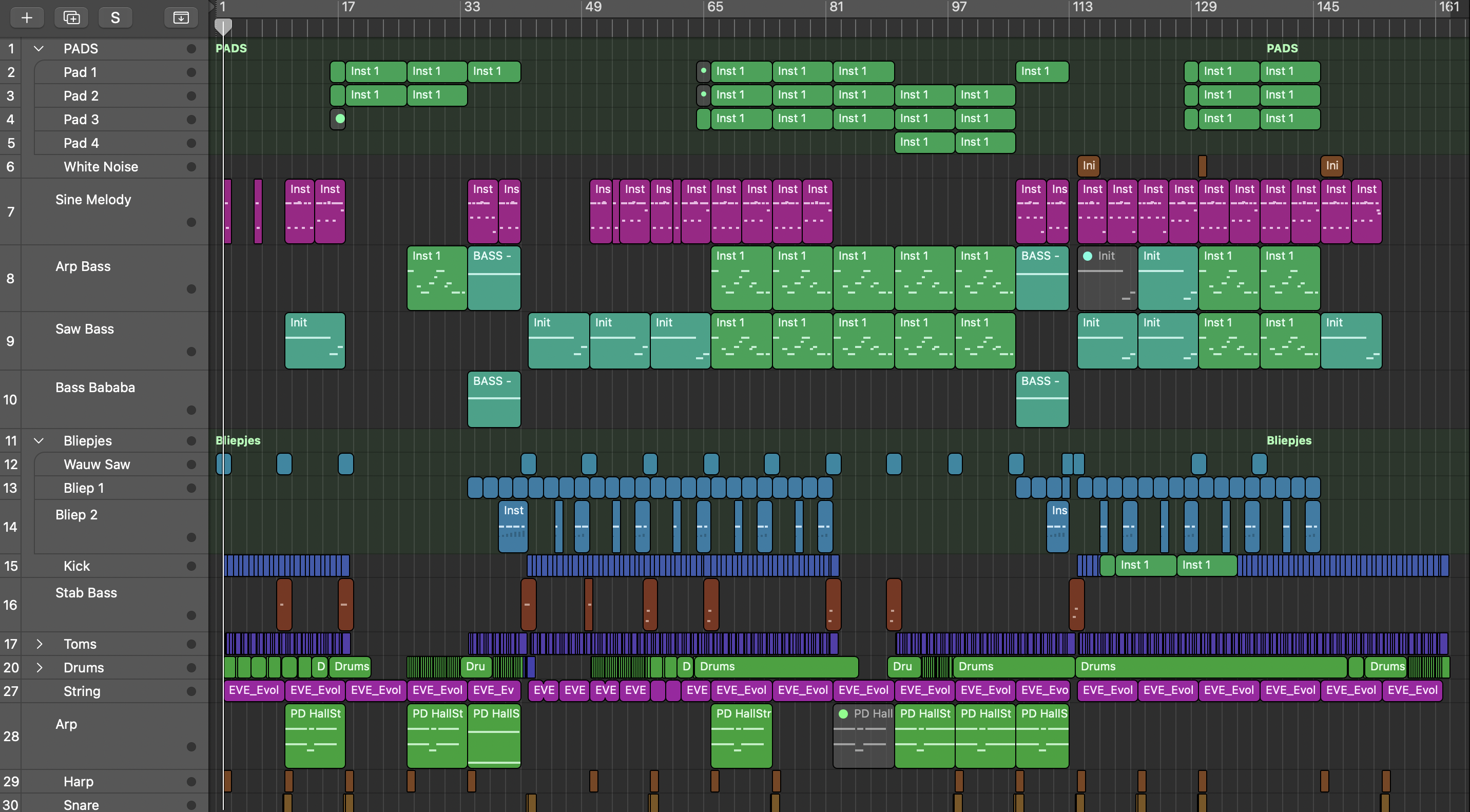Select first Inst region on Sine Melody
The image size is (1470, 812).
[300, 211]
